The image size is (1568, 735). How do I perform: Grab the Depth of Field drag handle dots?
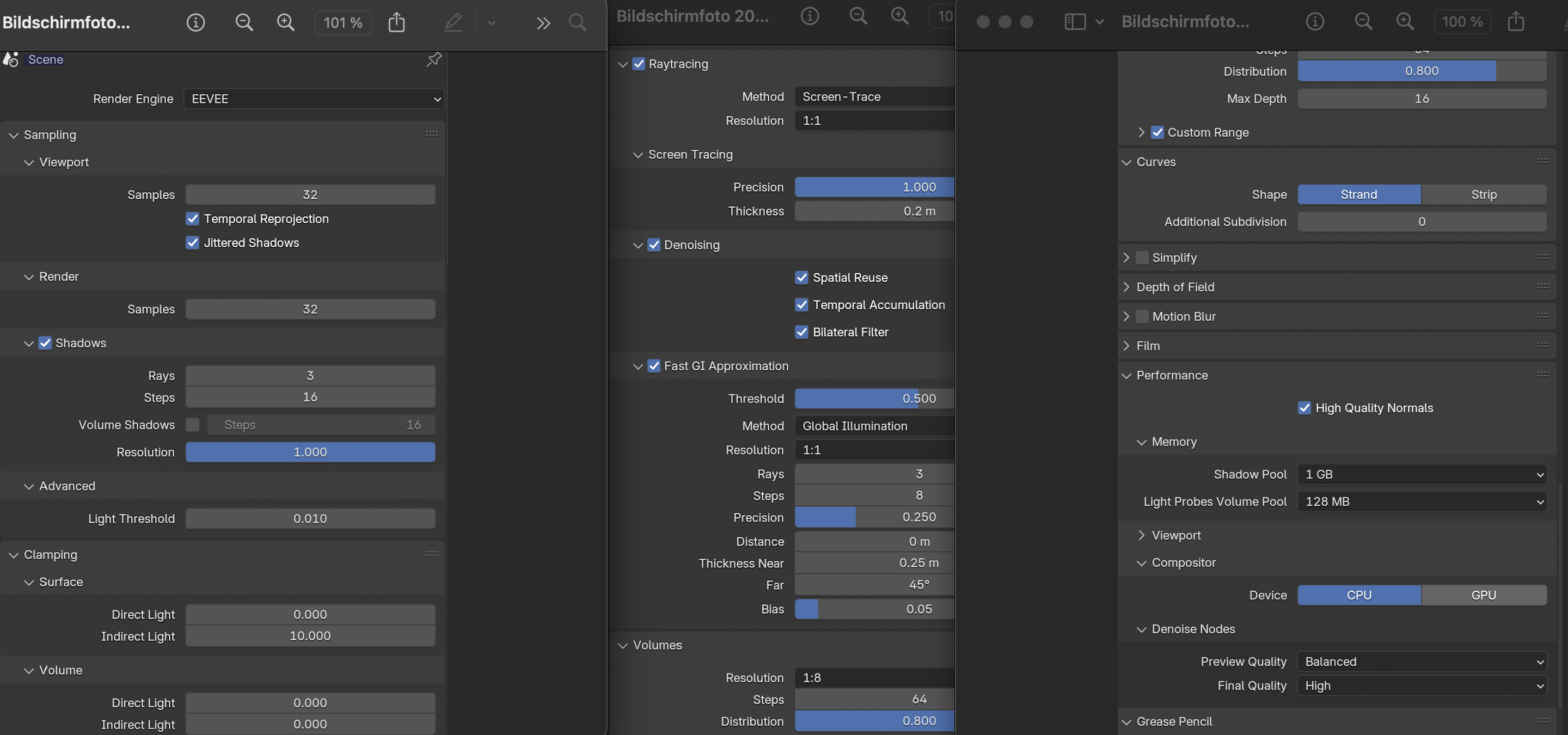coord(1543,286)
